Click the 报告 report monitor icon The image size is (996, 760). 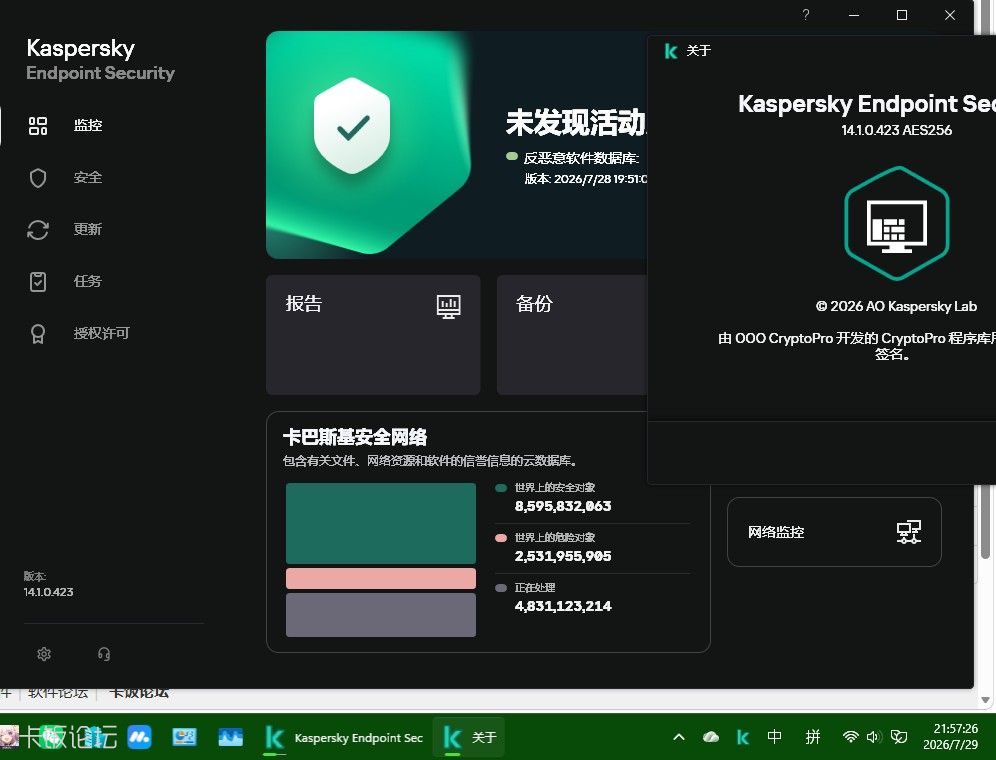click(x=448, y=306)
